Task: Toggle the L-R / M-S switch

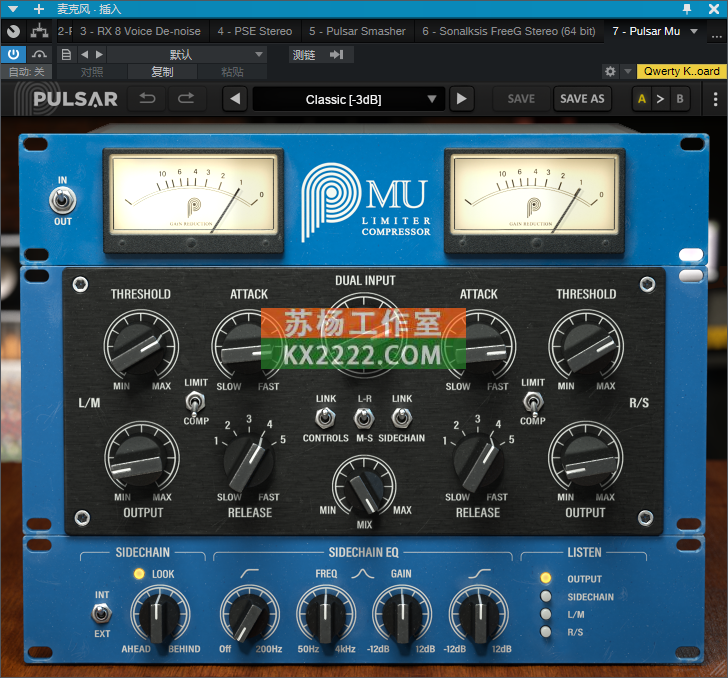Action: 364,418
